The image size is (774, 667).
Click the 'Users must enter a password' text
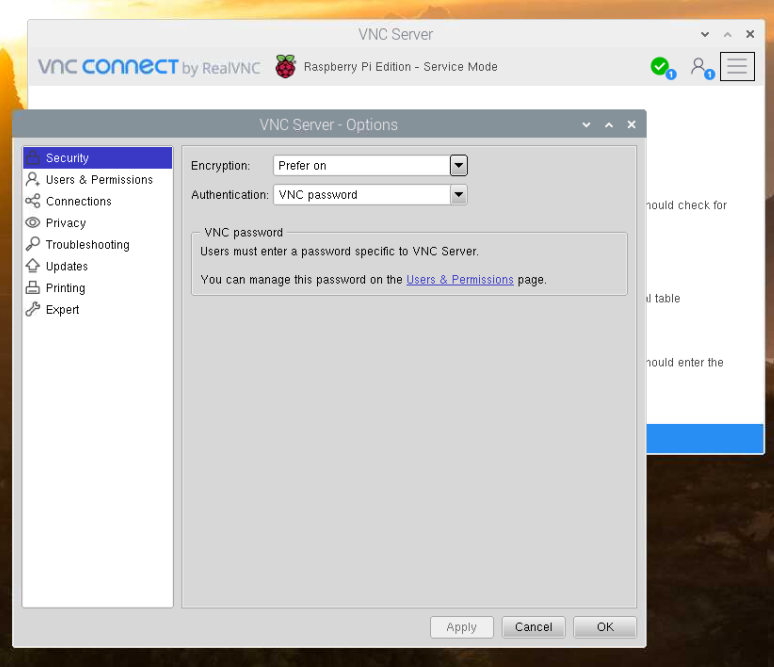click(x=339, y=251)
